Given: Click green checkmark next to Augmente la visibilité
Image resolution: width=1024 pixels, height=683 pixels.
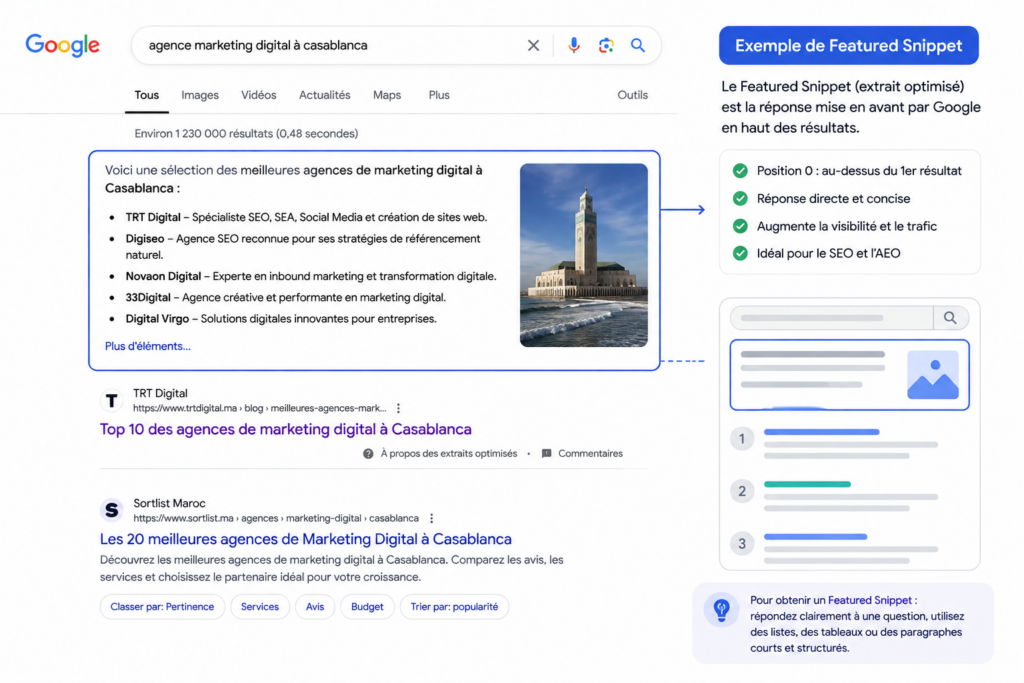Looking at the screenshot, I should click(740, 226).
